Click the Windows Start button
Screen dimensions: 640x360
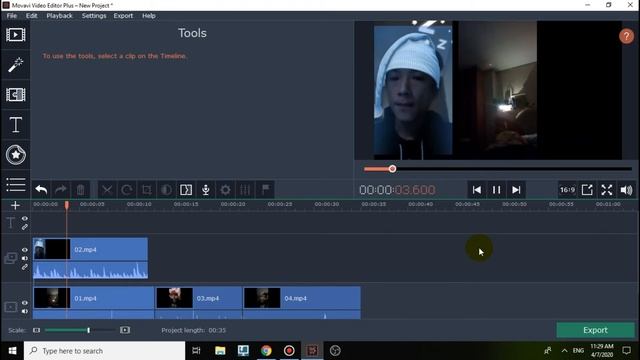click(12, 351)
